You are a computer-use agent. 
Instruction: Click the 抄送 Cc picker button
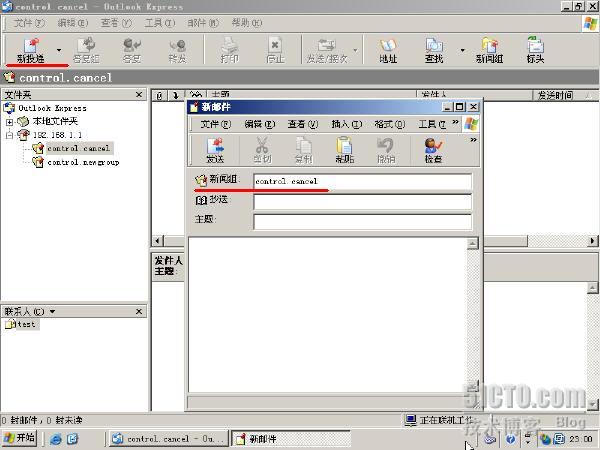point(212,200)
